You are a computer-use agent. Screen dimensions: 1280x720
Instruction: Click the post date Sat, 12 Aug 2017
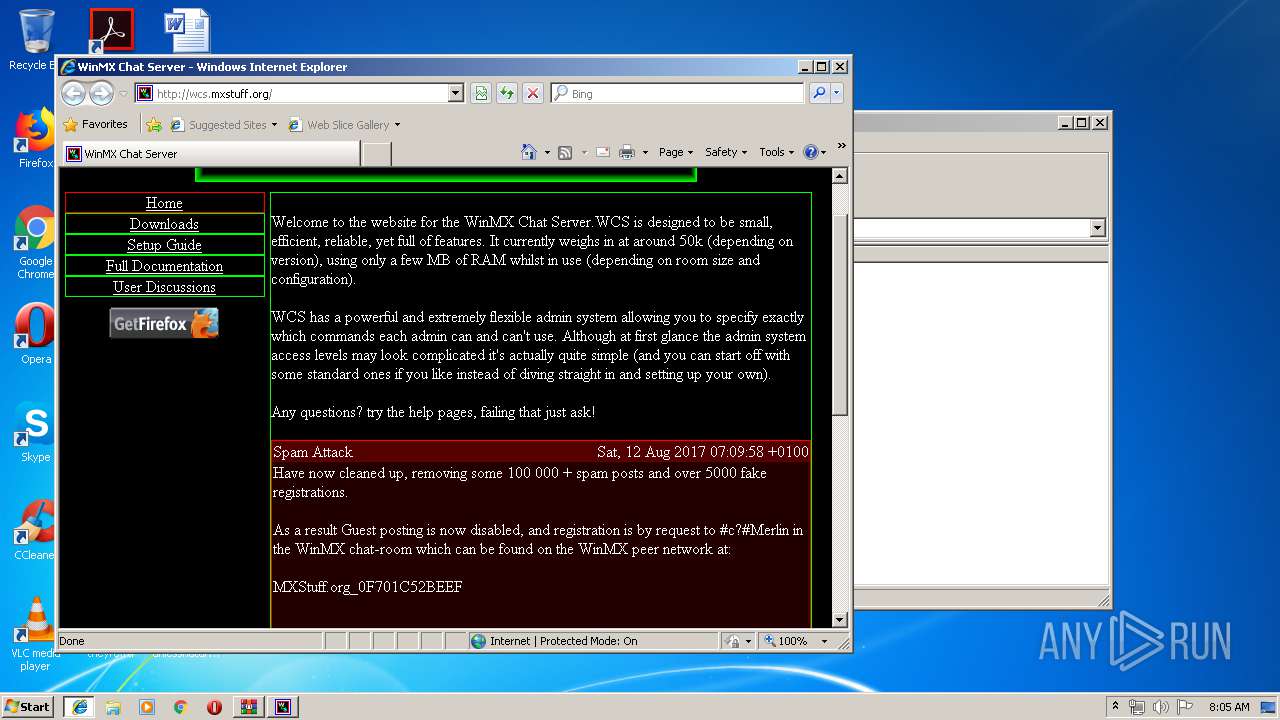[702, 452]
